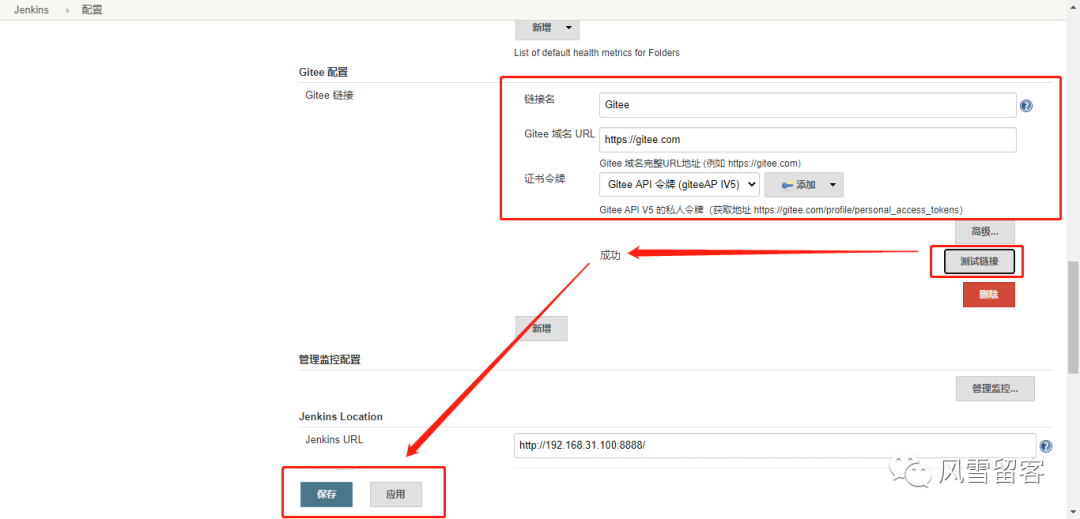
Task: Open the Gitee API 令牌 credential dropdown
Action: point(679,184)
